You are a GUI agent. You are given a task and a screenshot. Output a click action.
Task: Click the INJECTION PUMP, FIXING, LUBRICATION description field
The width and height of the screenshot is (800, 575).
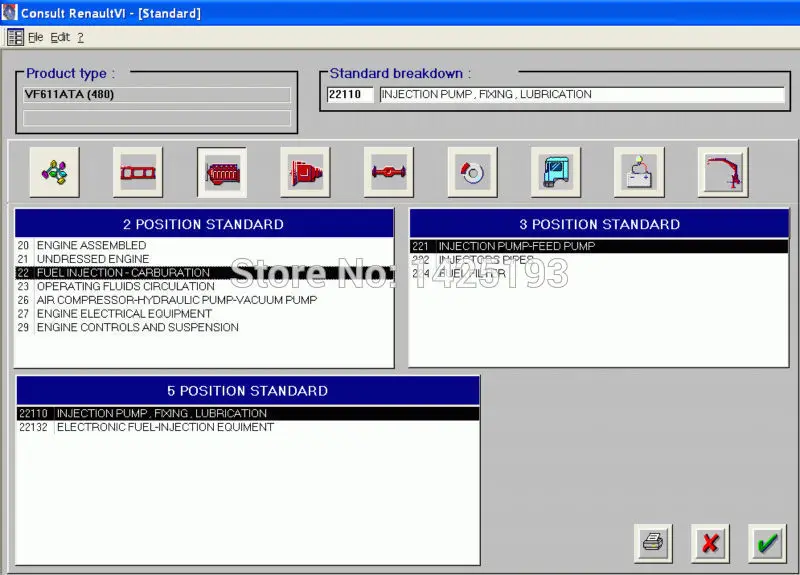click(x=582, y=94)
